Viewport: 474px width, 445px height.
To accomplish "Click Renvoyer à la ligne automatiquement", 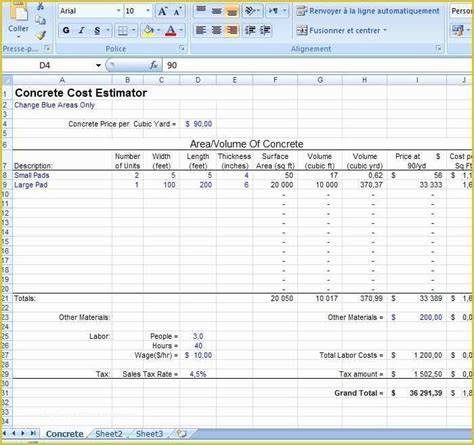I will point(368,11).
